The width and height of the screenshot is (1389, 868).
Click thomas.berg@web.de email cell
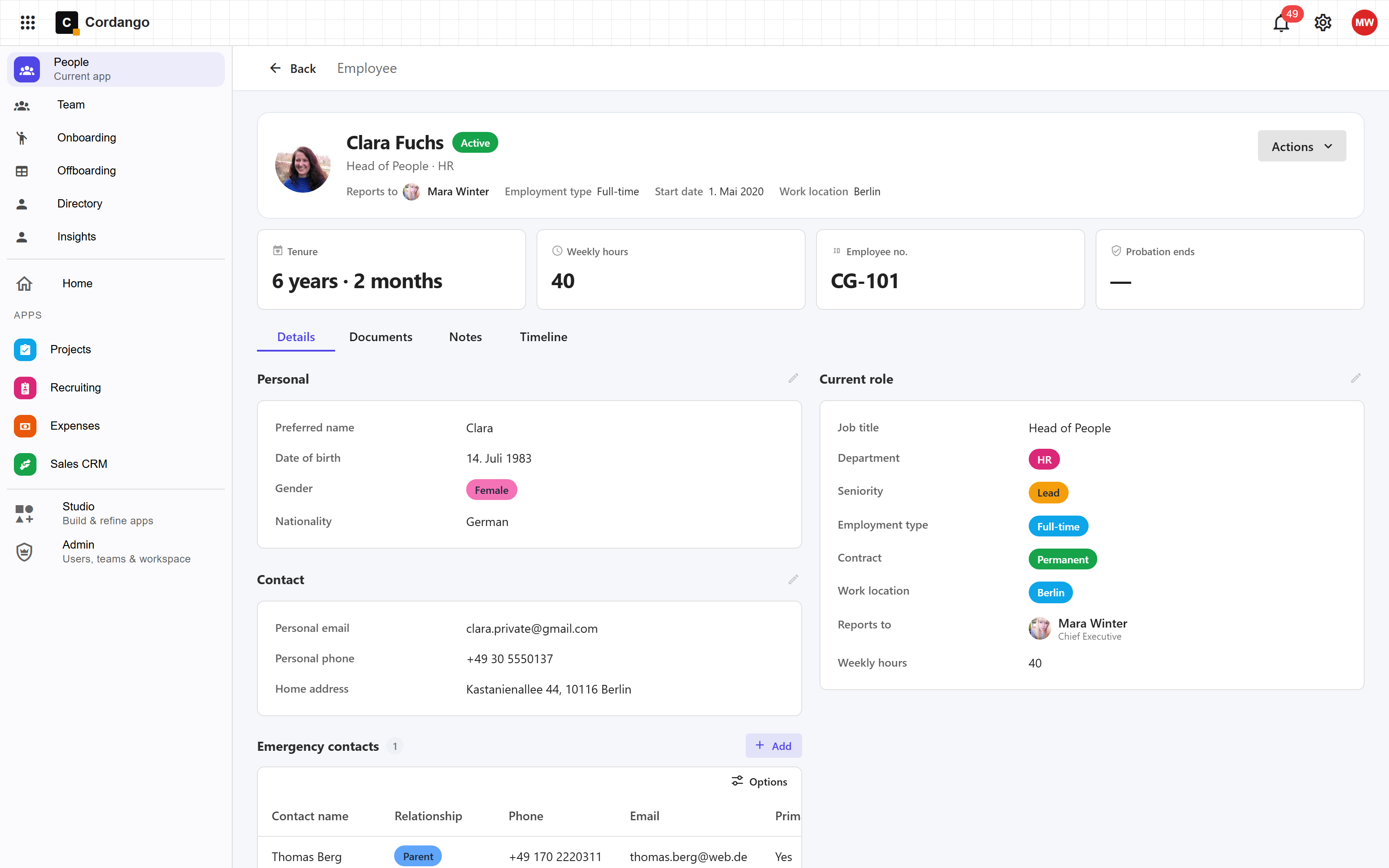click(x=688, y=857)
